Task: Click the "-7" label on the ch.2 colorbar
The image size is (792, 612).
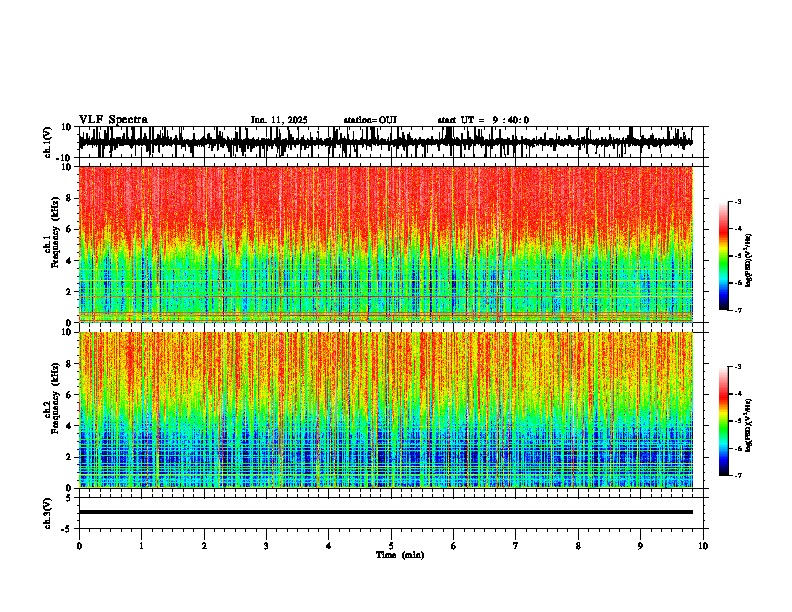Action: coord(738,476)
